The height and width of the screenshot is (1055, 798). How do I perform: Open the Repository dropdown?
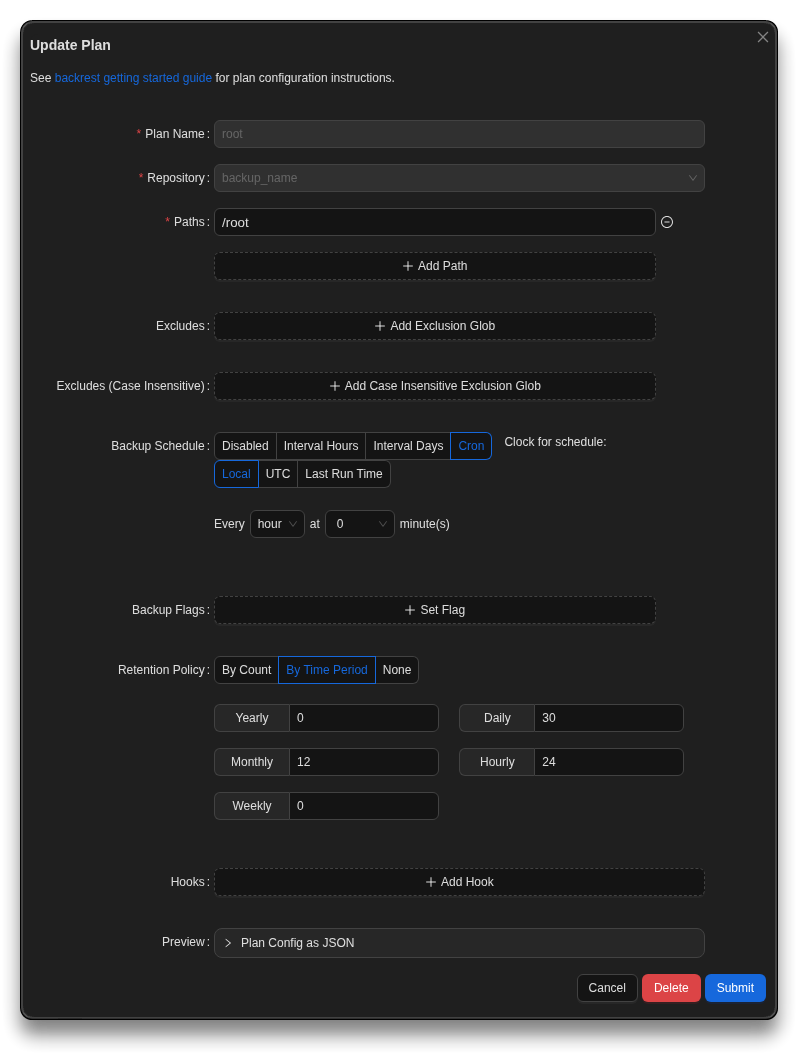coord(459,178)
